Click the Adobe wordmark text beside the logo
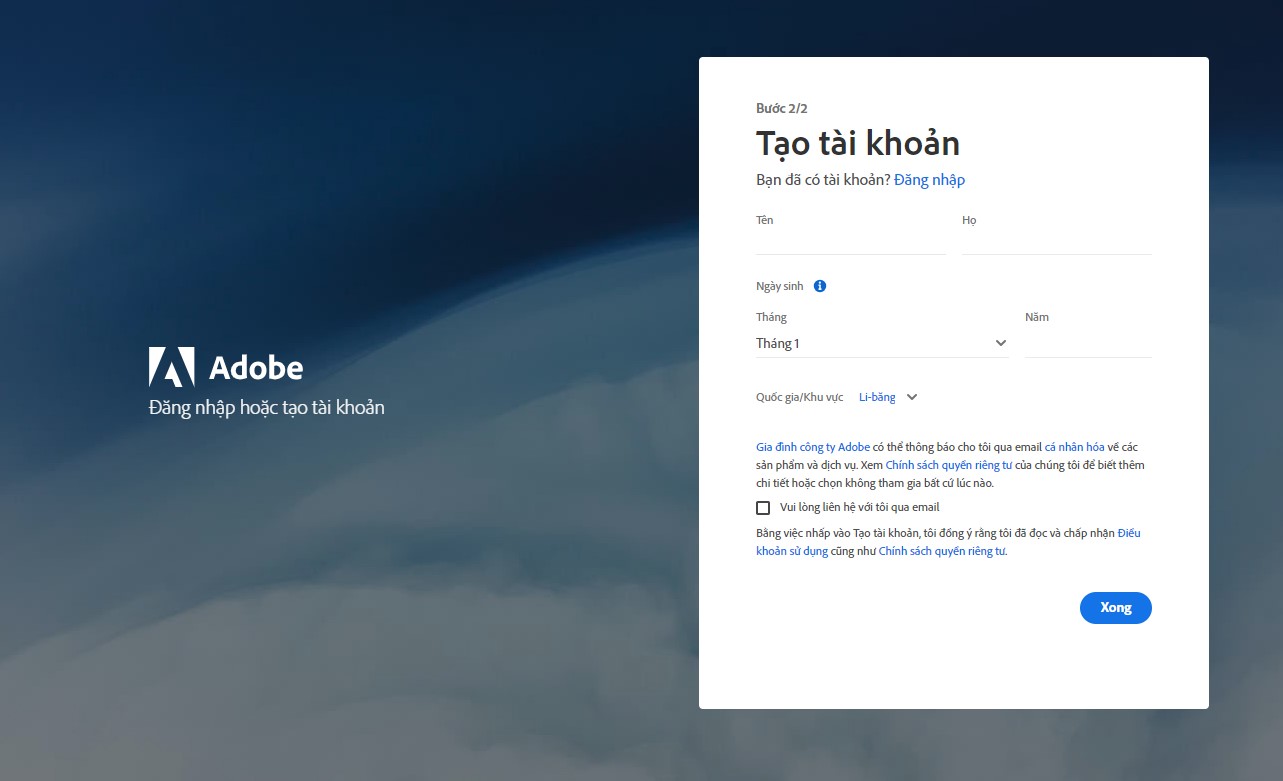This screenshot has width=1283, height=781. click(x=256, y=368)
